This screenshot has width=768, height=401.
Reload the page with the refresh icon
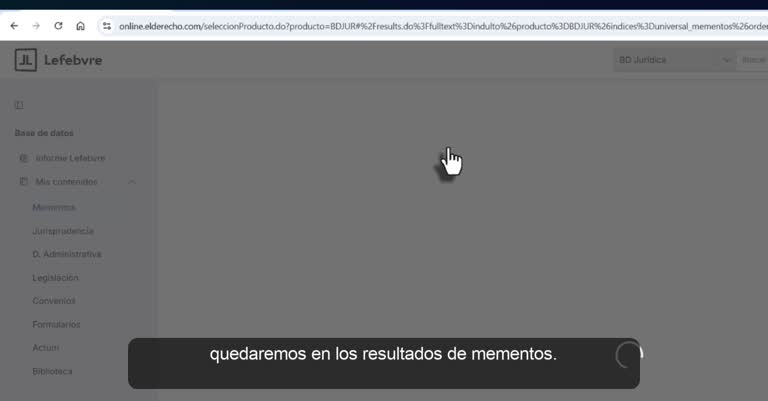58,26
